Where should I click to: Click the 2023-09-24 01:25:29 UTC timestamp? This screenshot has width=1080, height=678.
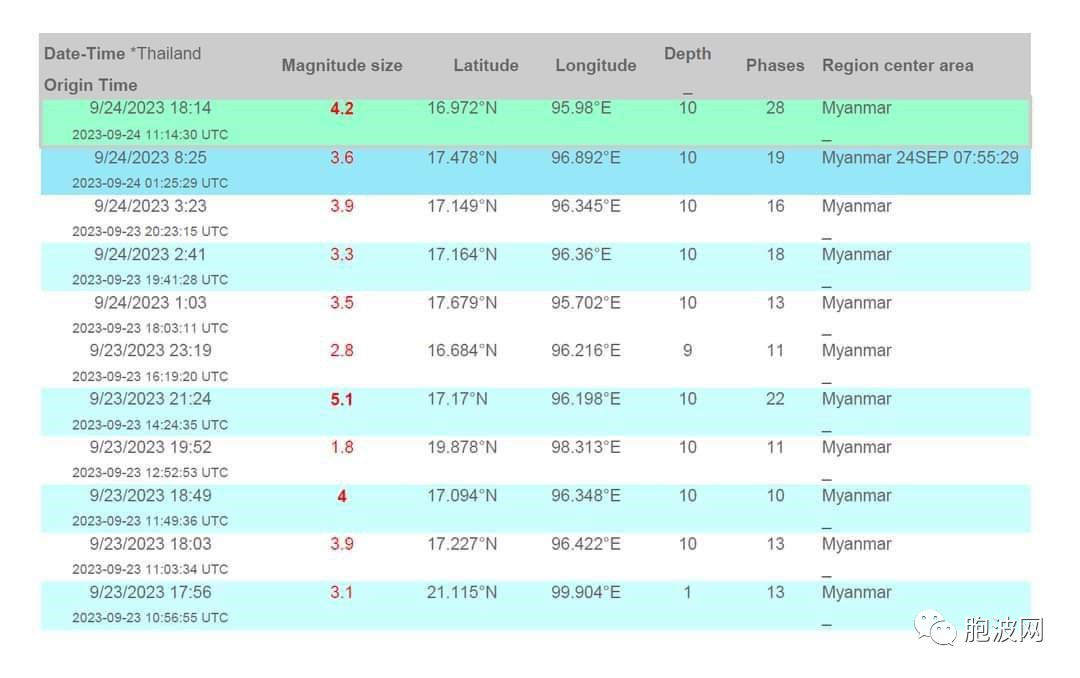coord(150,183)
